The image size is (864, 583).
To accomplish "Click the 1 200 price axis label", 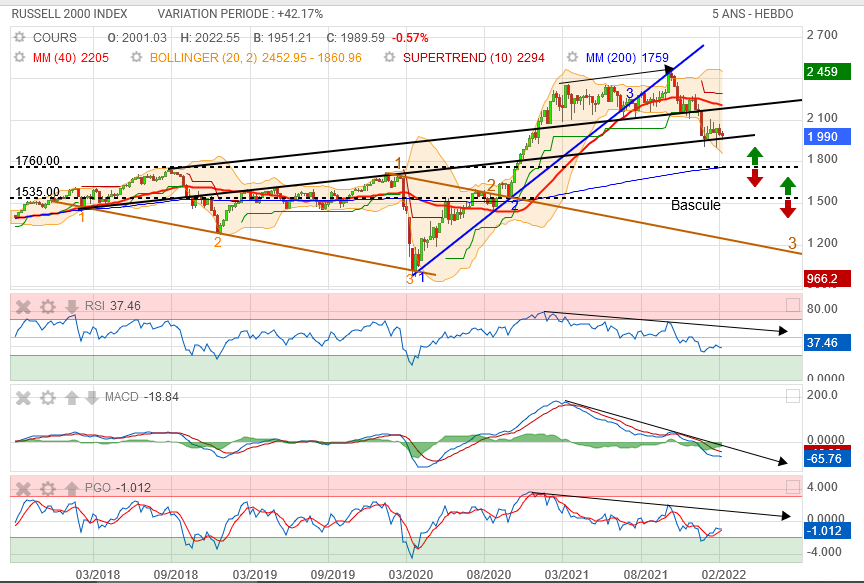I will tap(822, 242).
